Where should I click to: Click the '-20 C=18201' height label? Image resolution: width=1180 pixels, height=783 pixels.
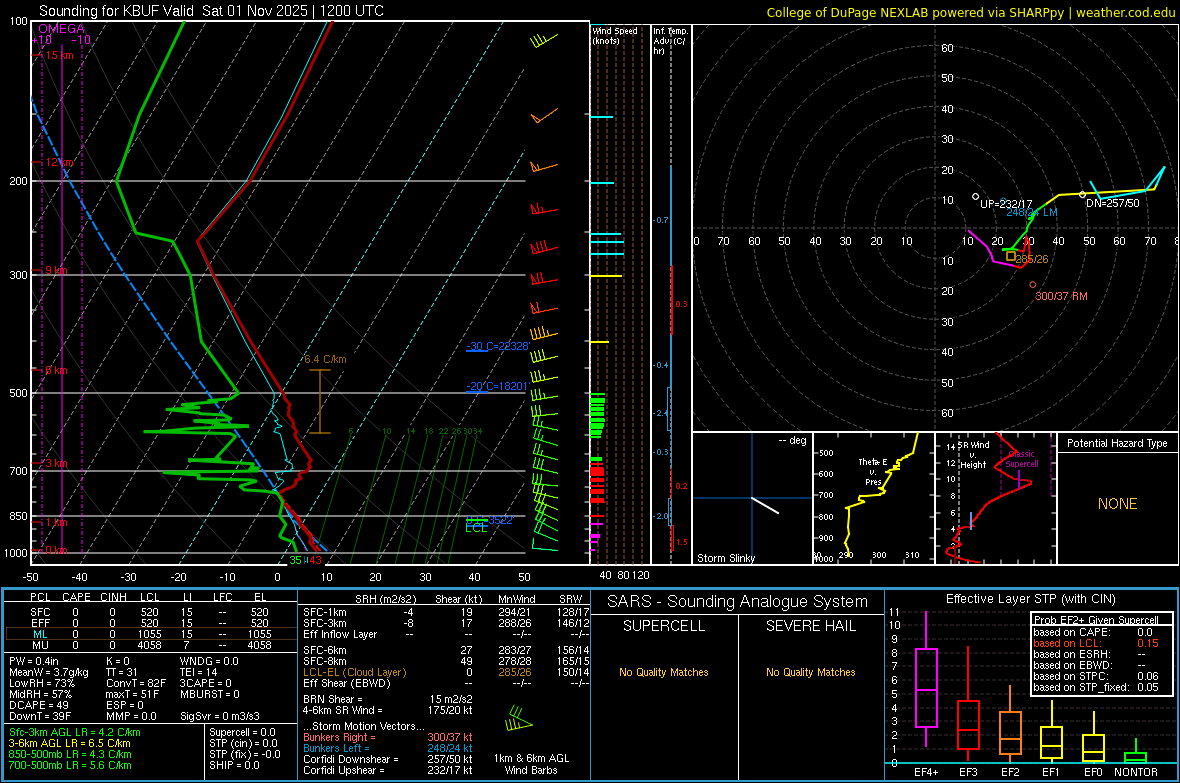[497, 386]
